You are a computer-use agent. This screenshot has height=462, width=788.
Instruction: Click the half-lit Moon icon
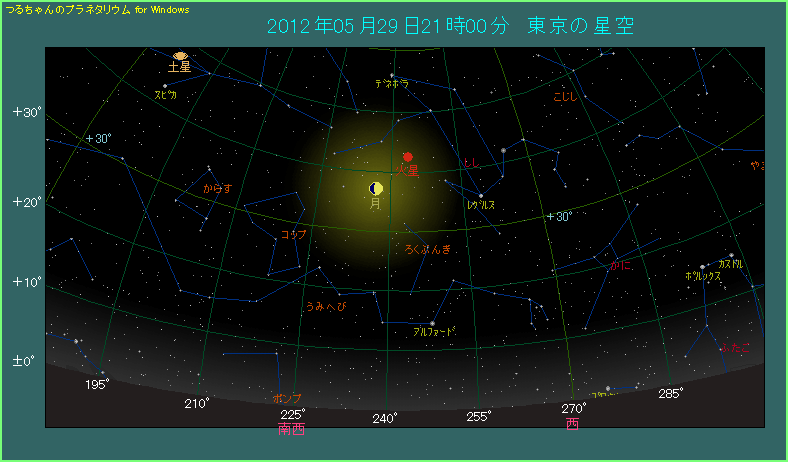coord(376,189)
